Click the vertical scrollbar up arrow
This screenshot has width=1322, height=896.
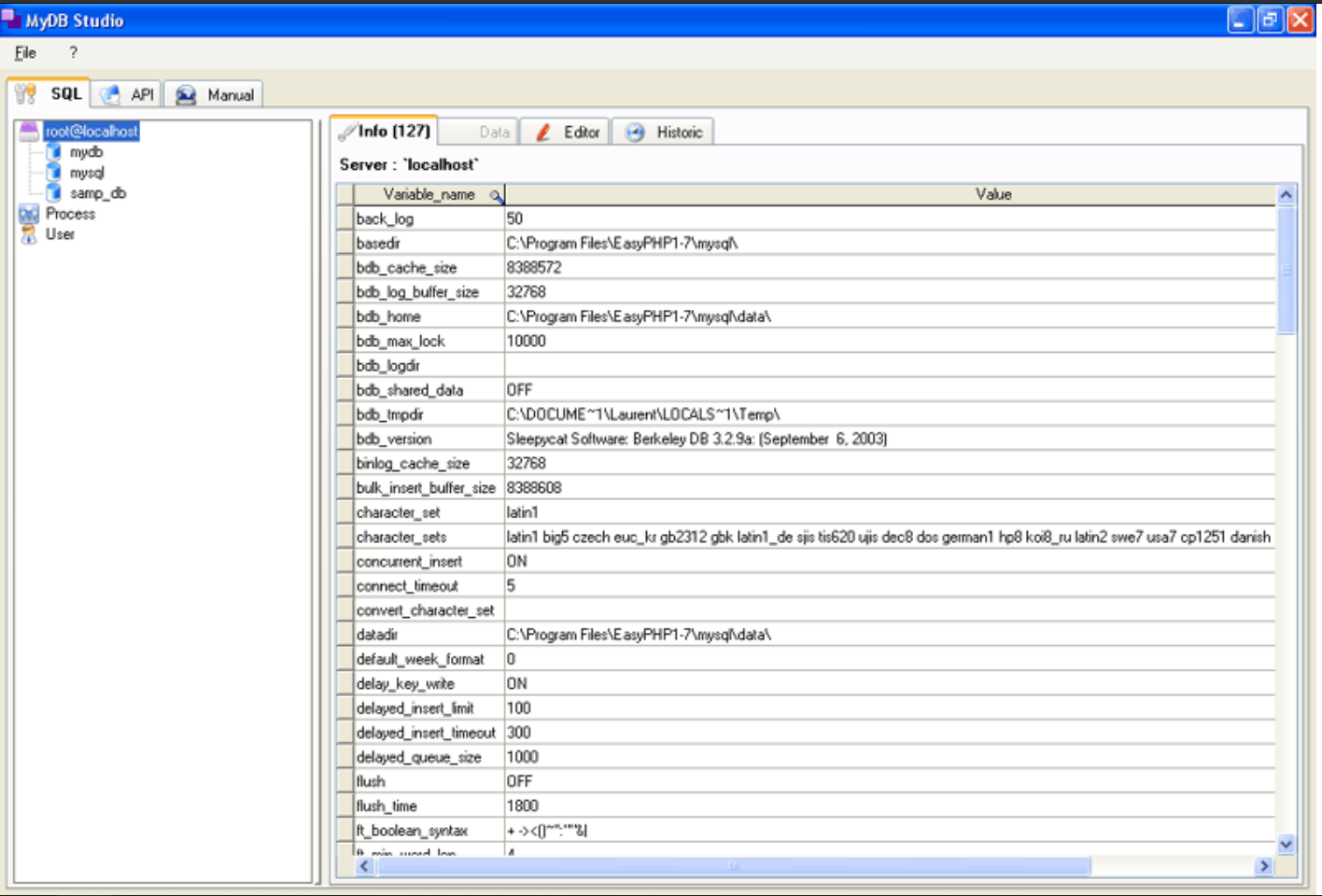tap(1286, 195)
